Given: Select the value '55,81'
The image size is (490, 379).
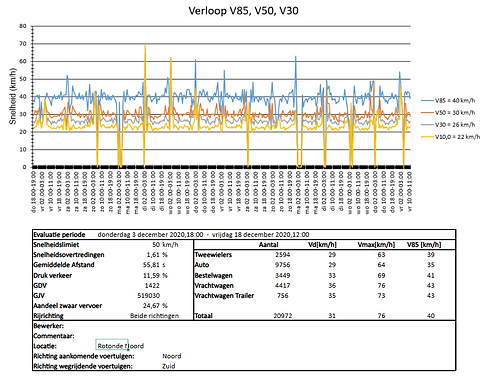Looking at the screenshot, I should tap(151, 265).
